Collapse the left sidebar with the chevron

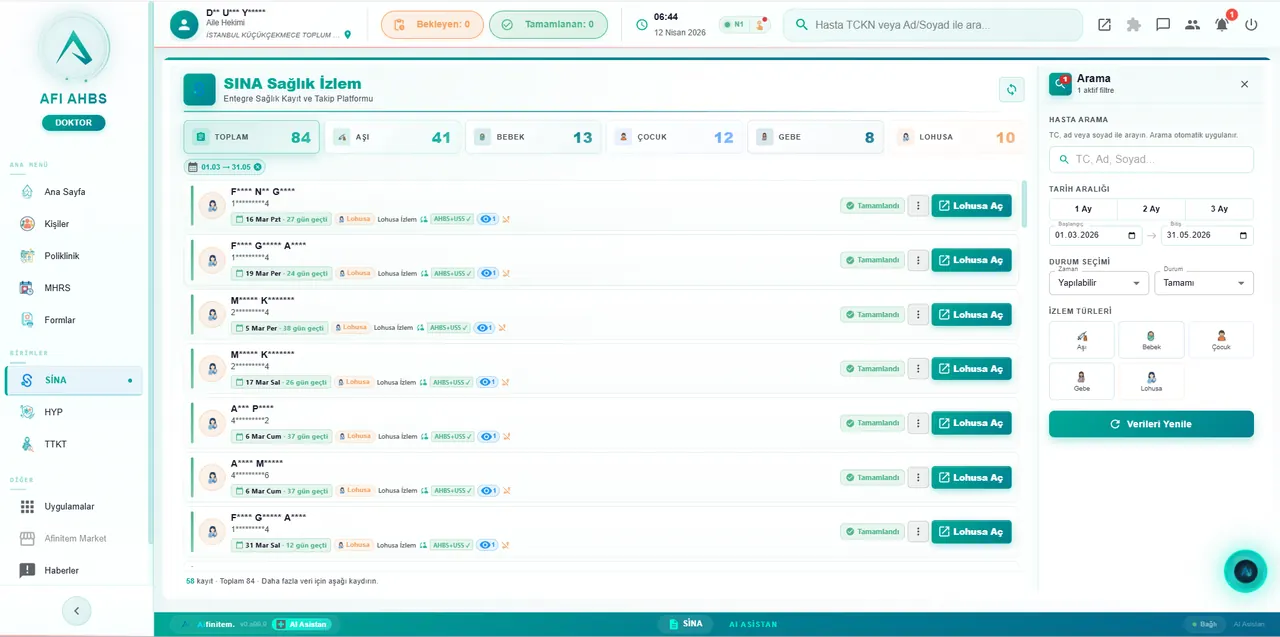(x=76, y=611)
